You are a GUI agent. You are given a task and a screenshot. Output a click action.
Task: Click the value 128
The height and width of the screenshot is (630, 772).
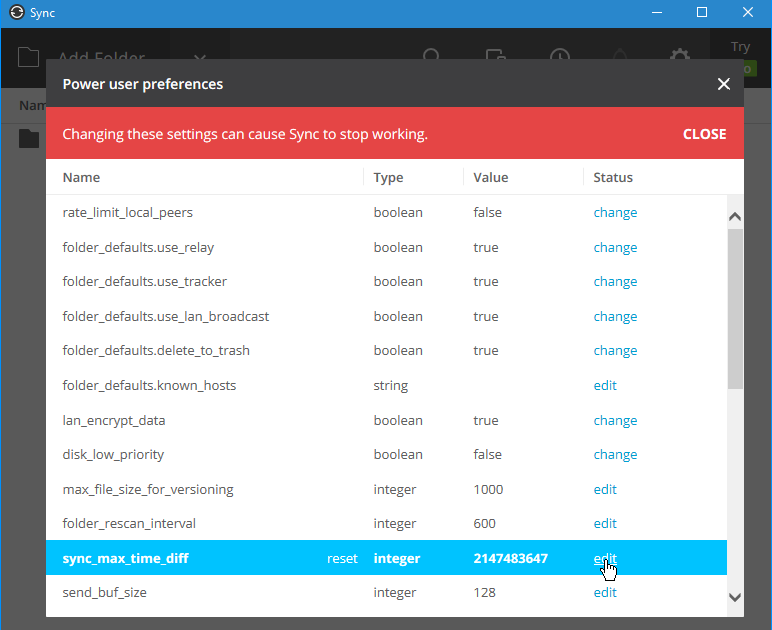484,592
